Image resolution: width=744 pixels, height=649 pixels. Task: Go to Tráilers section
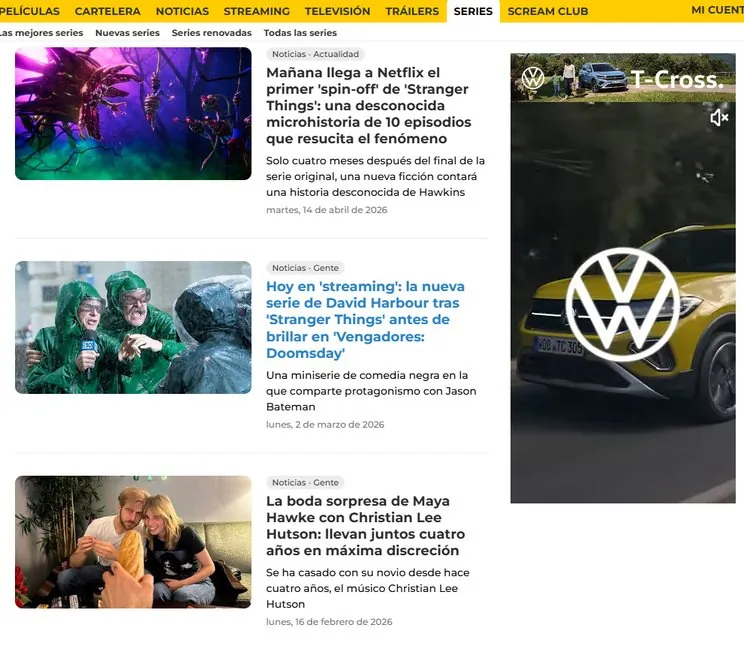click(412, 11)
